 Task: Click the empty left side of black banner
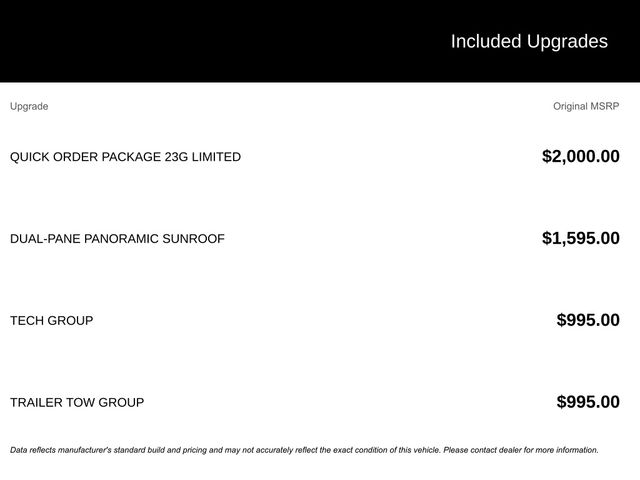pos(150,42)
